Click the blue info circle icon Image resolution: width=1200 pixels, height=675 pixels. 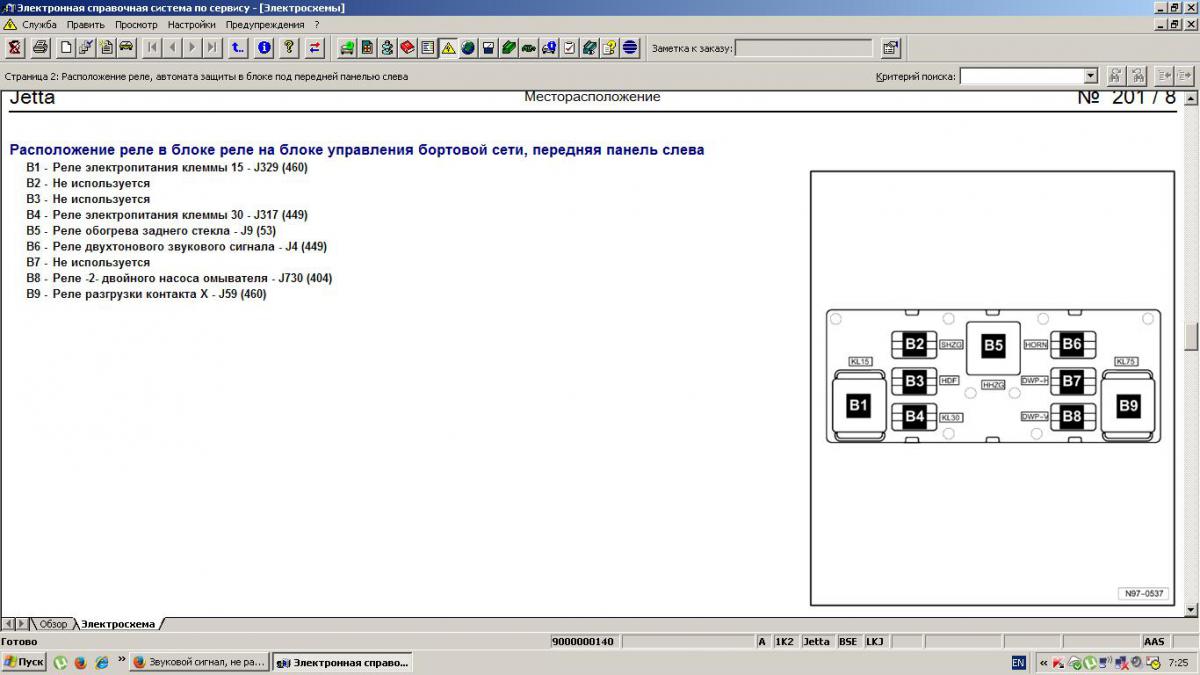(x=264, y=47)
